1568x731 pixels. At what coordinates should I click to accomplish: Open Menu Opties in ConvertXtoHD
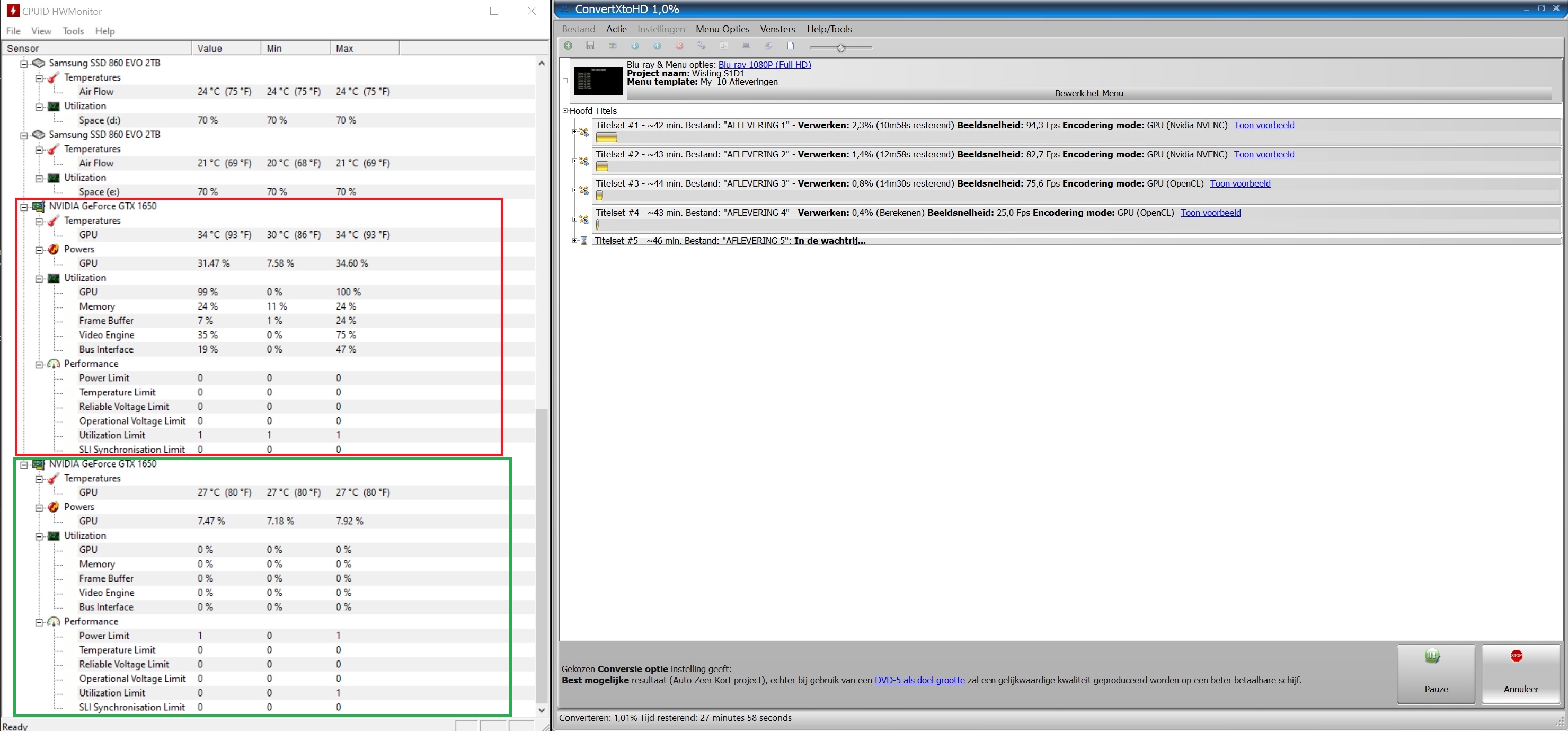click(722, 29)
